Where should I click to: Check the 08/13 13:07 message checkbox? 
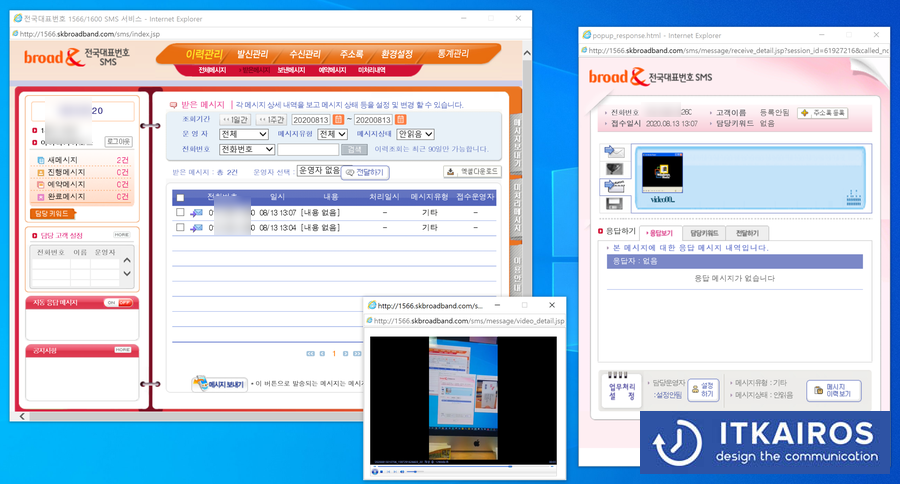180,212
